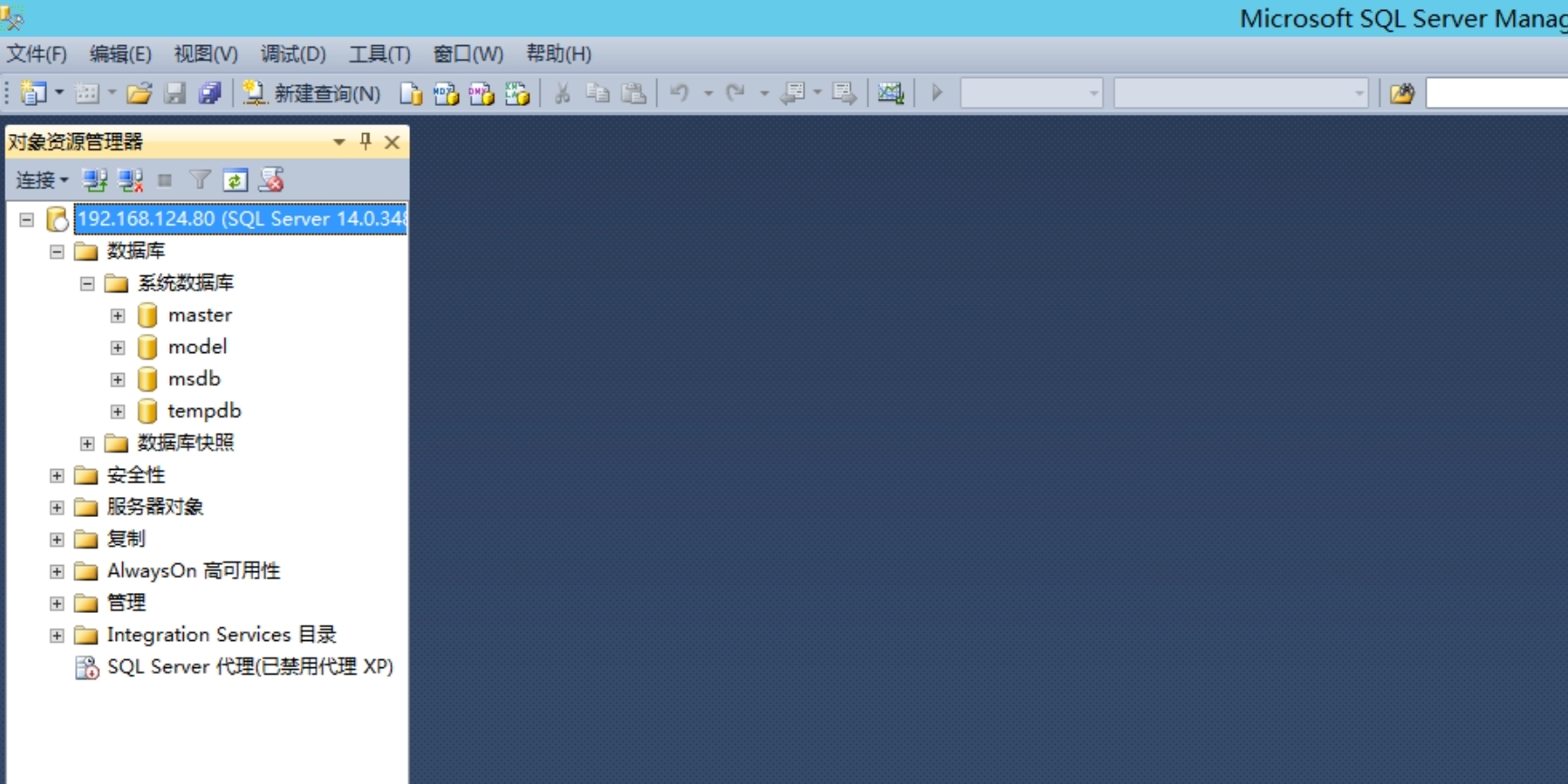1568x784 pixels.
Task: Open the Undo history dropdown arrow
Action: coord(708,92)
